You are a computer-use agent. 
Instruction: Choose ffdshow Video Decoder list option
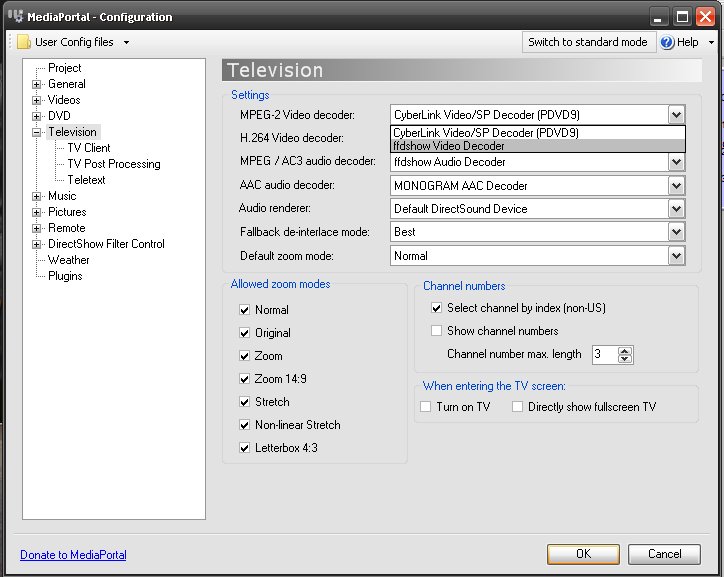(538, 146)
